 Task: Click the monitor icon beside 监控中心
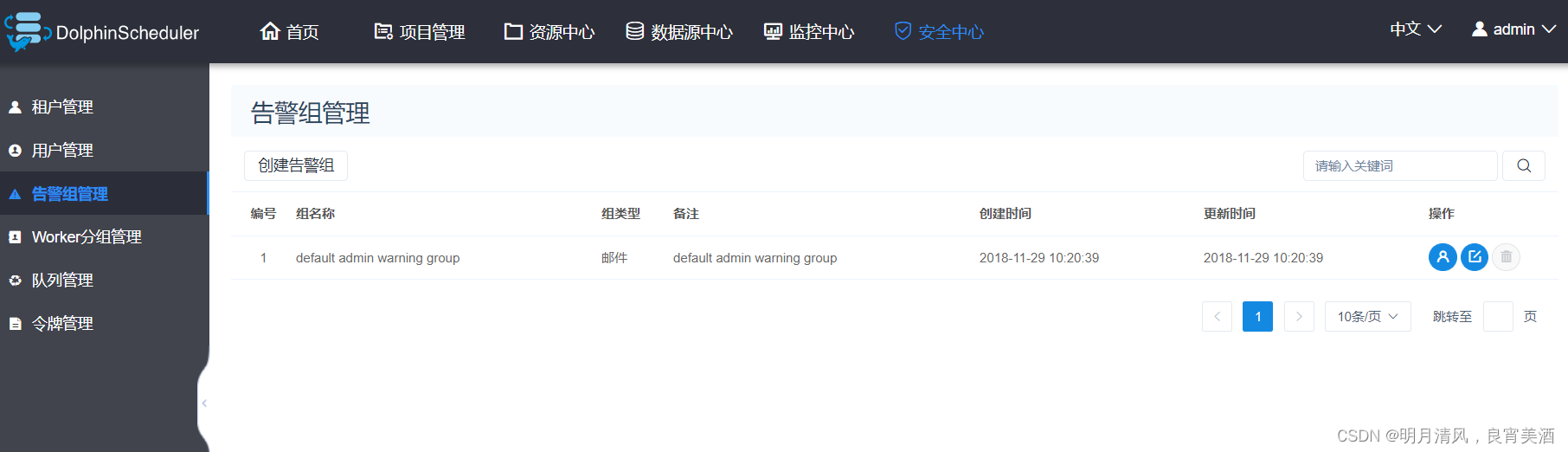(773, 31)
